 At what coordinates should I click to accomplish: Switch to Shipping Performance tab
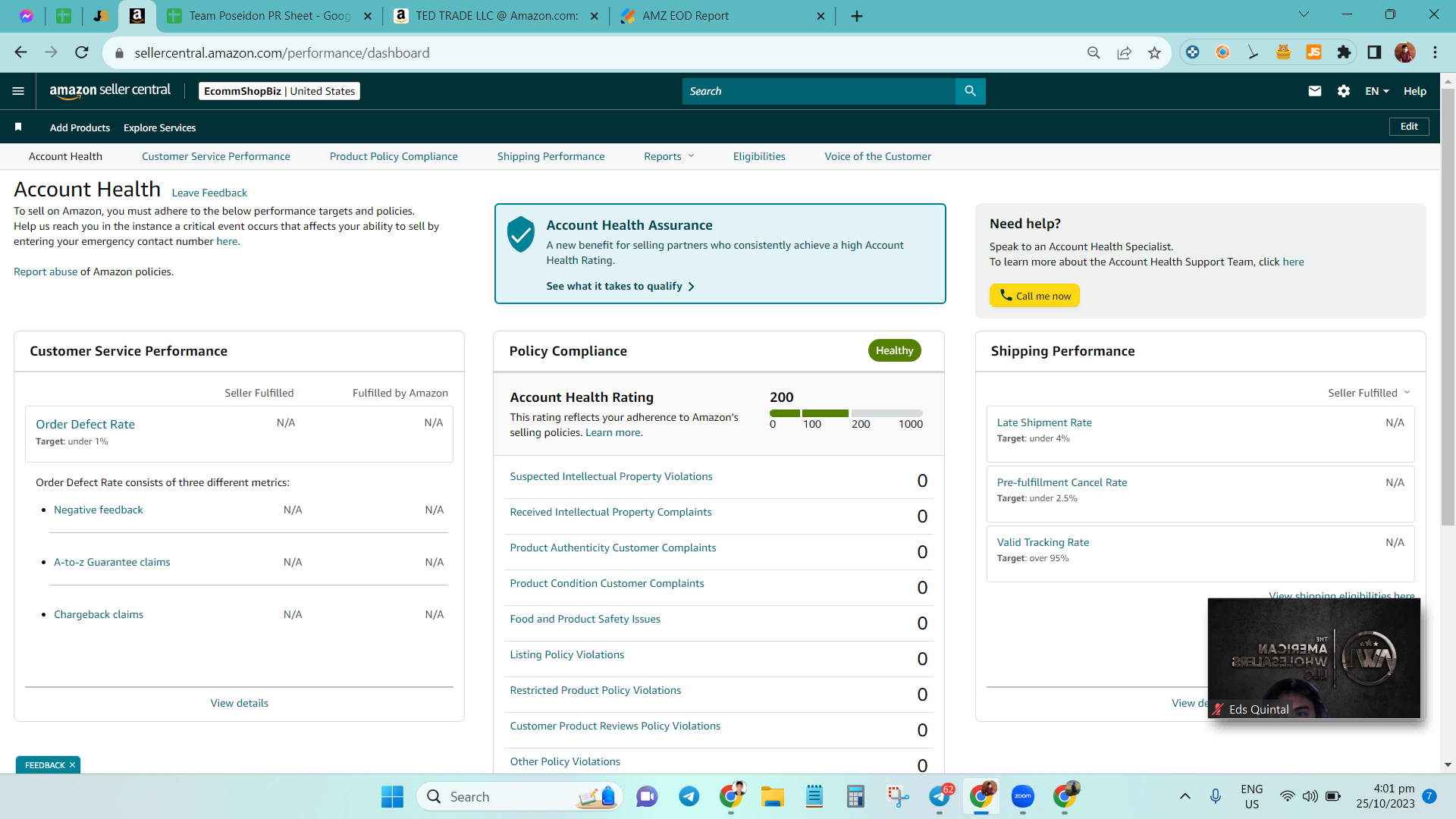(x=551, y=156)
